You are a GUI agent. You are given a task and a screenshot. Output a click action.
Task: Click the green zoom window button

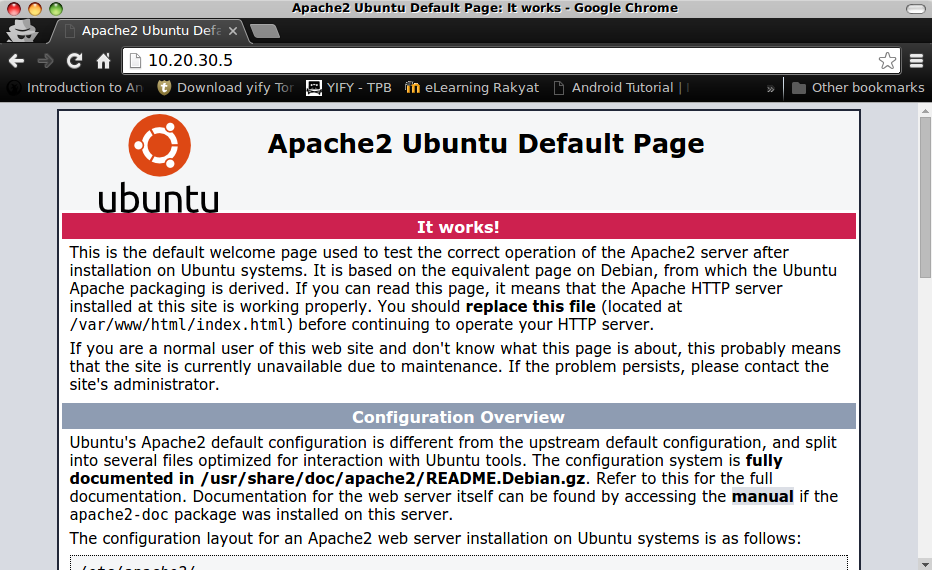56,8
